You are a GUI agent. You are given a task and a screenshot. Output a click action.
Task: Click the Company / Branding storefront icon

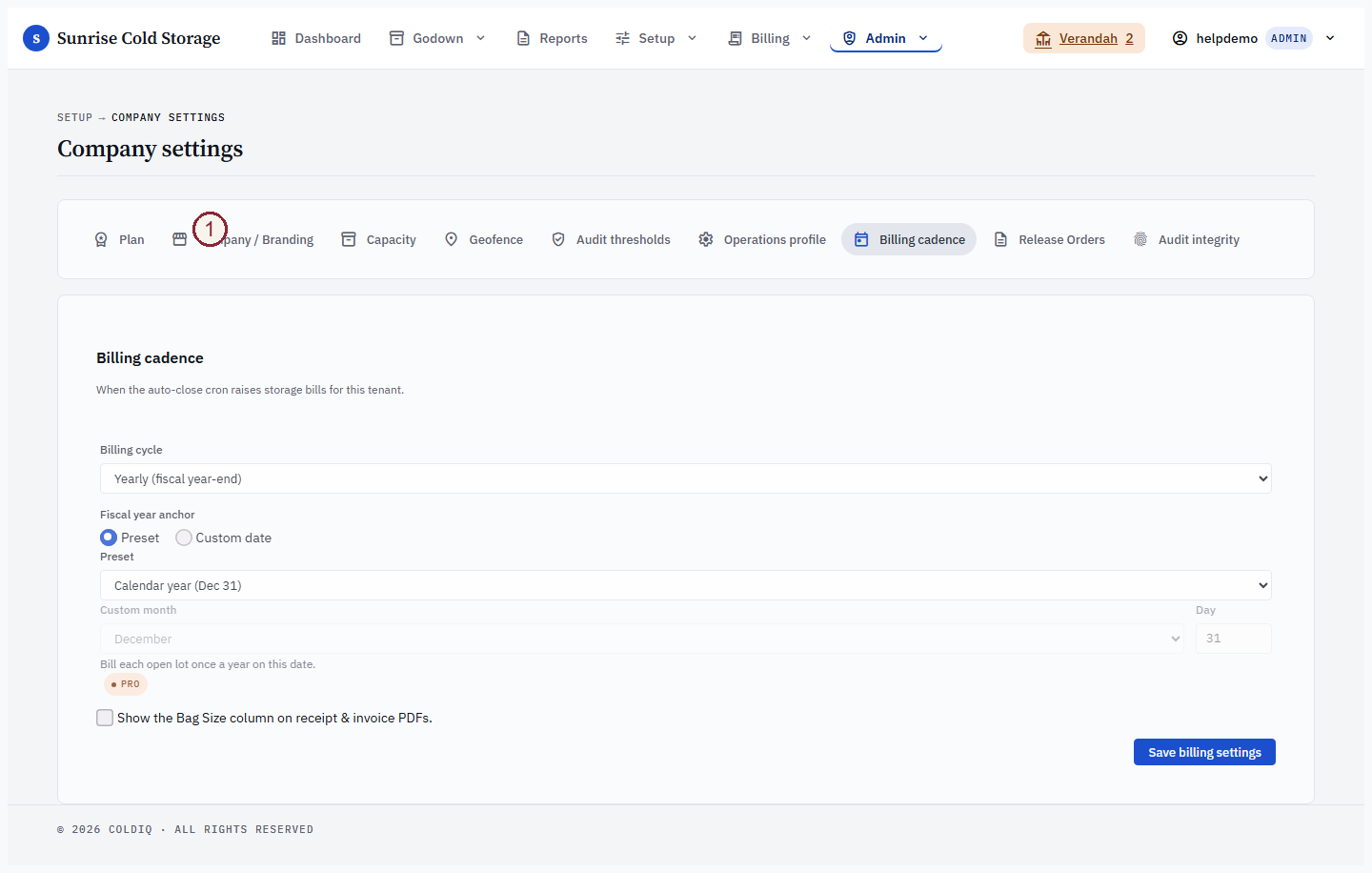179,239
